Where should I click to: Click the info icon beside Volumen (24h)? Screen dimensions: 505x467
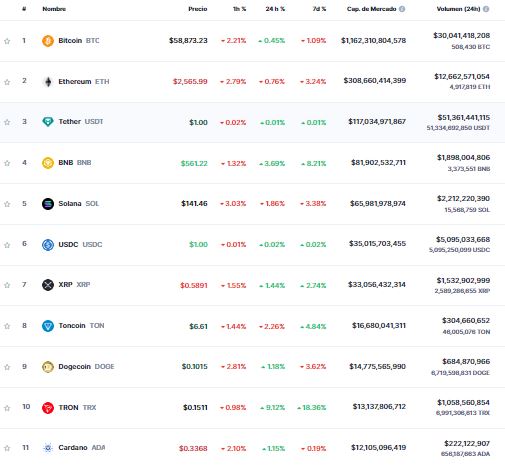pos(486,9)
